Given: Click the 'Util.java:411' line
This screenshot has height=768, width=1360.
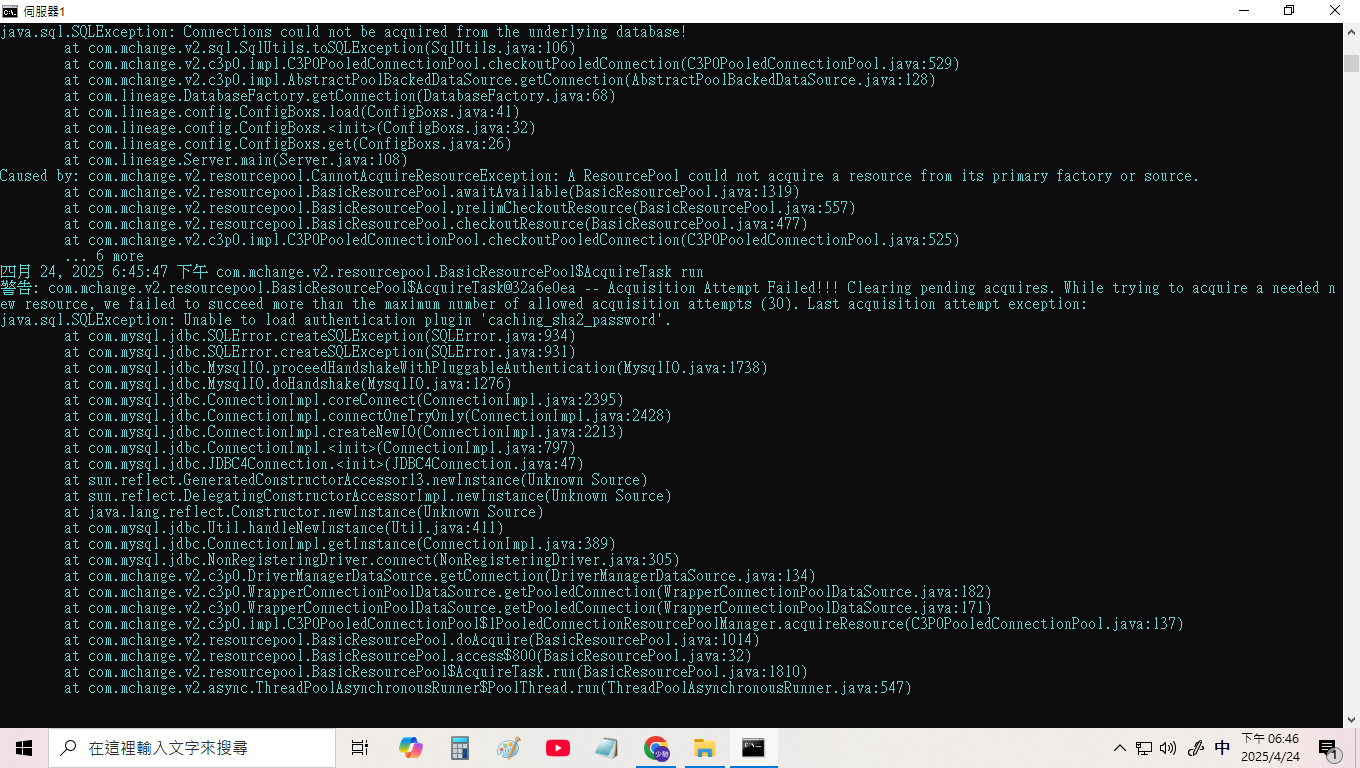Looking at the screenshot, I should 284,528.
